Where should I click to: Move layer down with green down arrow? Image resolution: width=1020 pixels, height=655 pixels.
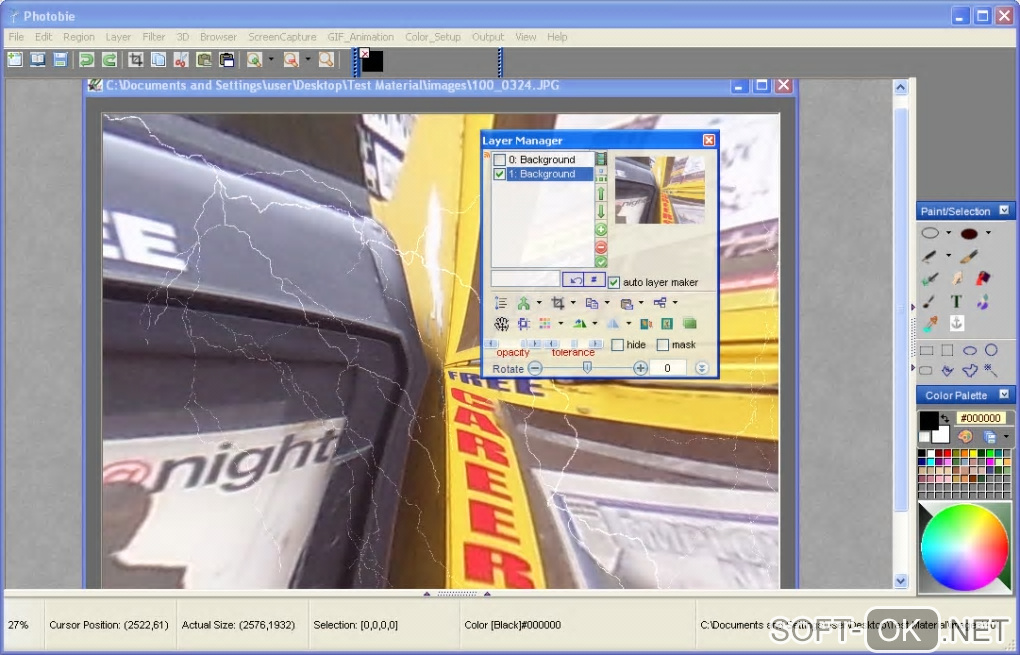pos(601,211)
